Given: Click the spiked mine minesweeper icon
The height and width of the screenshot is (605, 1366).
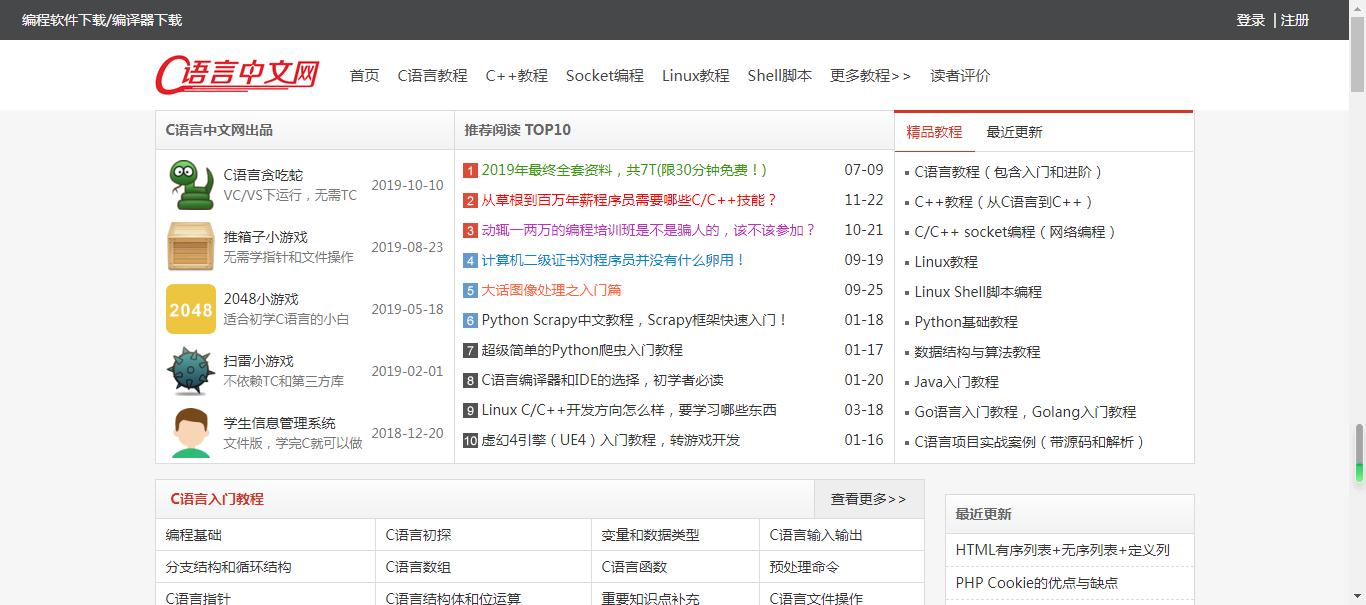Looking at the screenshot, I should (190, 371).
